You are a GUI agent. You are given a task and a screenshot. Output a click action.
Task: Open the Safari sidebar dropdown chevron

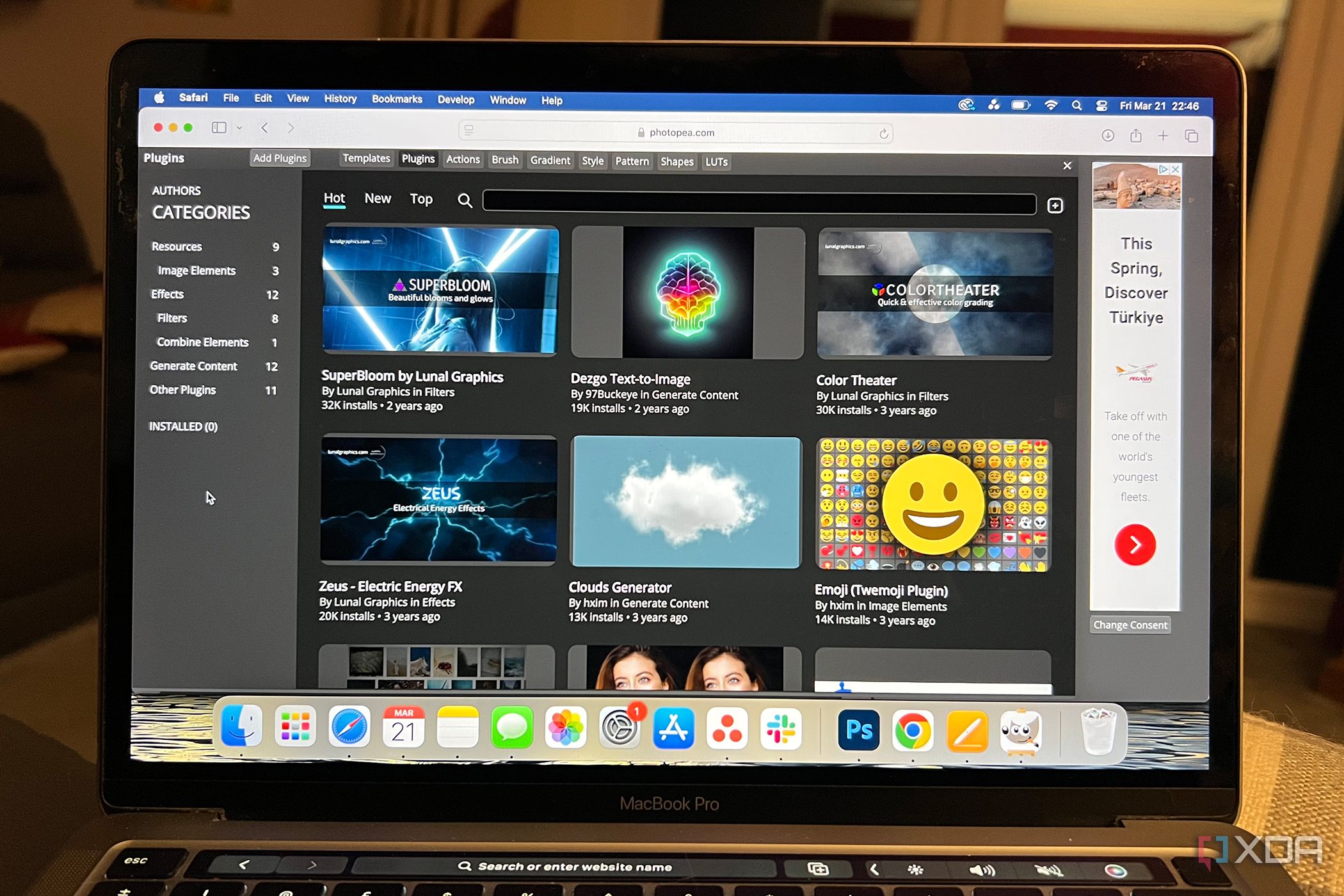239,128
